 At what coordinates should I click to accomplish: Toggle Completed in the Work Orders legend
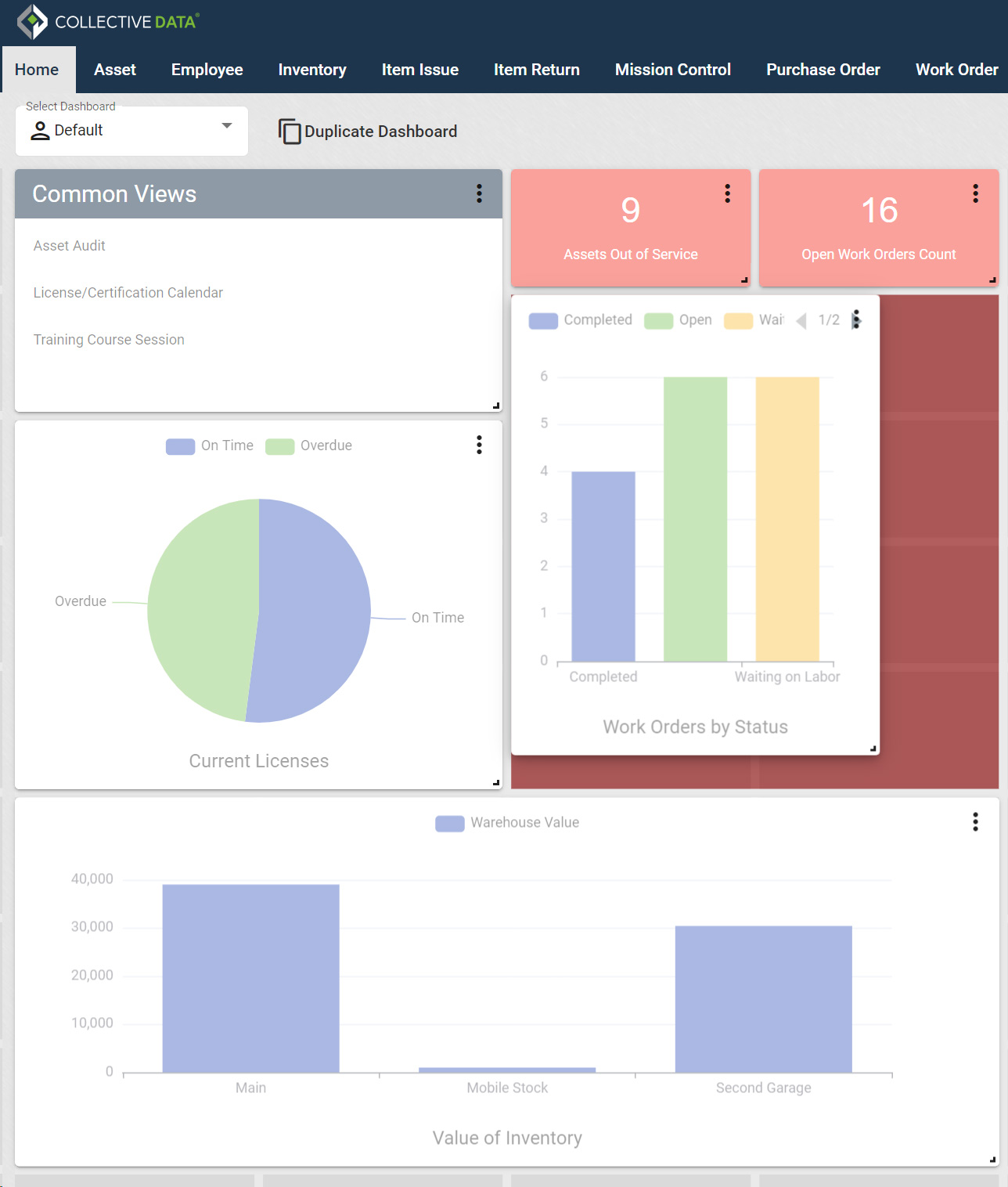pyautogui.click(x=580, y=320)
